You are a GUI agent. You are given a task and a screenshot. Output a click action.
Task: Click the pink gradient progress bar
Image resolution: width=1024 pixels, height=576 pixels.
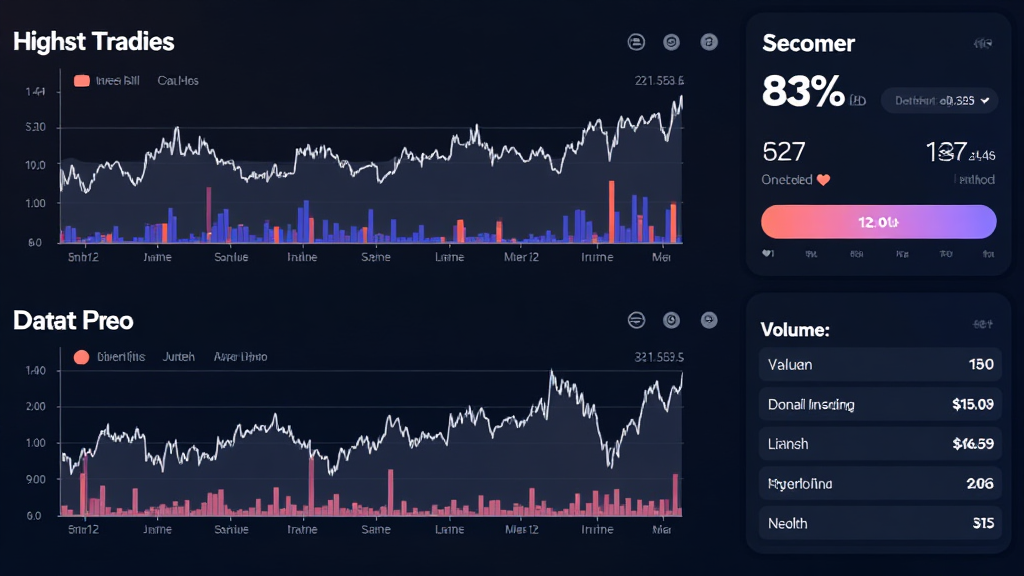[877, 221]
